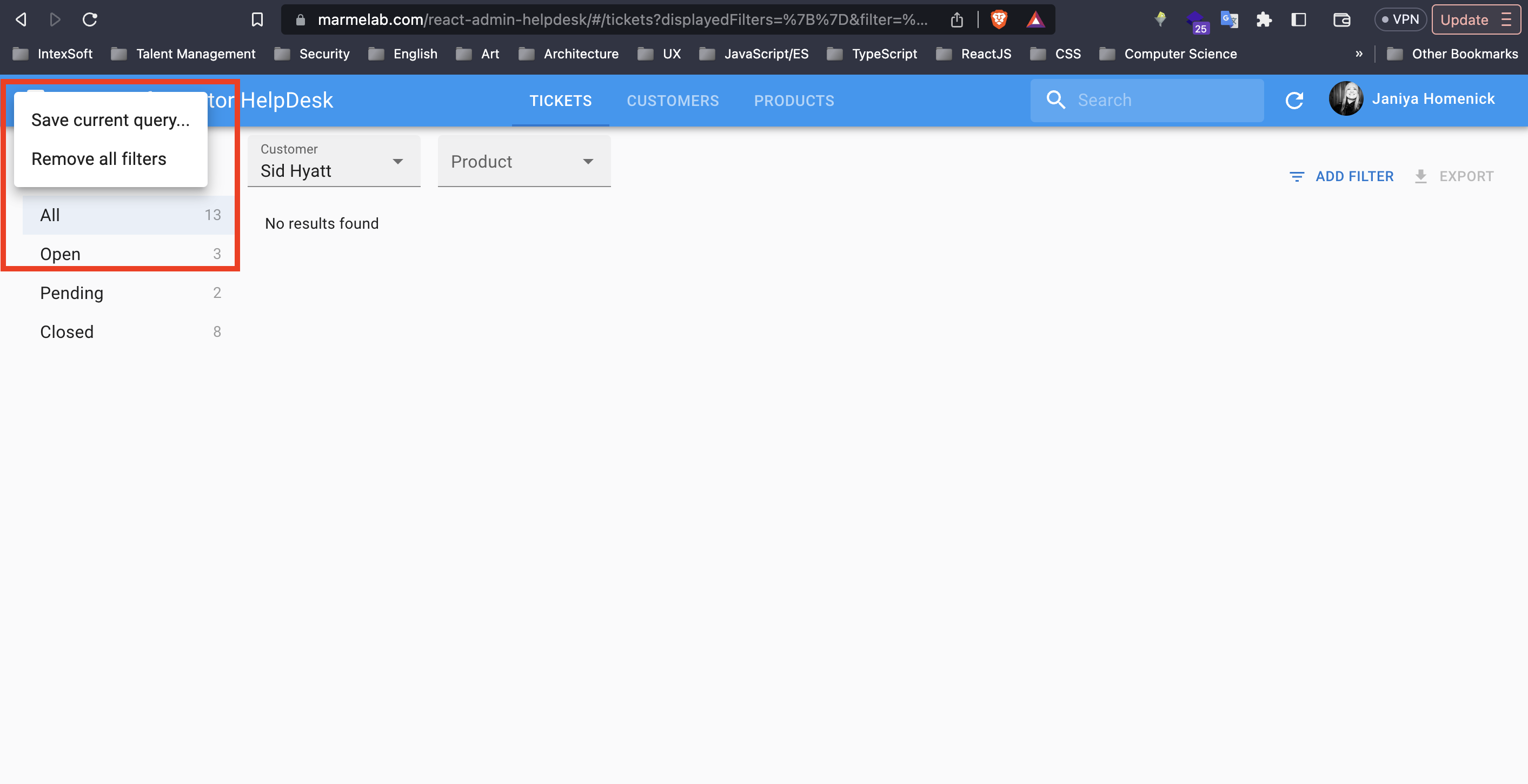
Task: Click the Brave Shields icon
Action: (998, 19)
